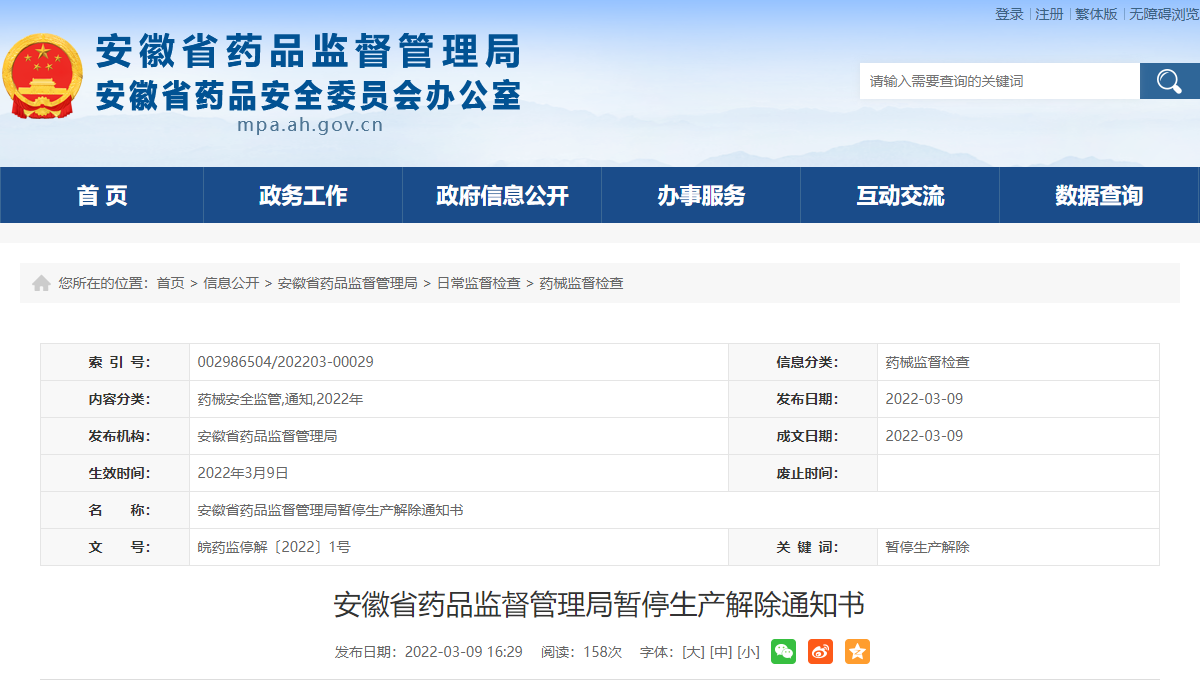The height and width of the screenshot is (693, 1200).
Task: Set font size to small [小]
Action: 748,652
